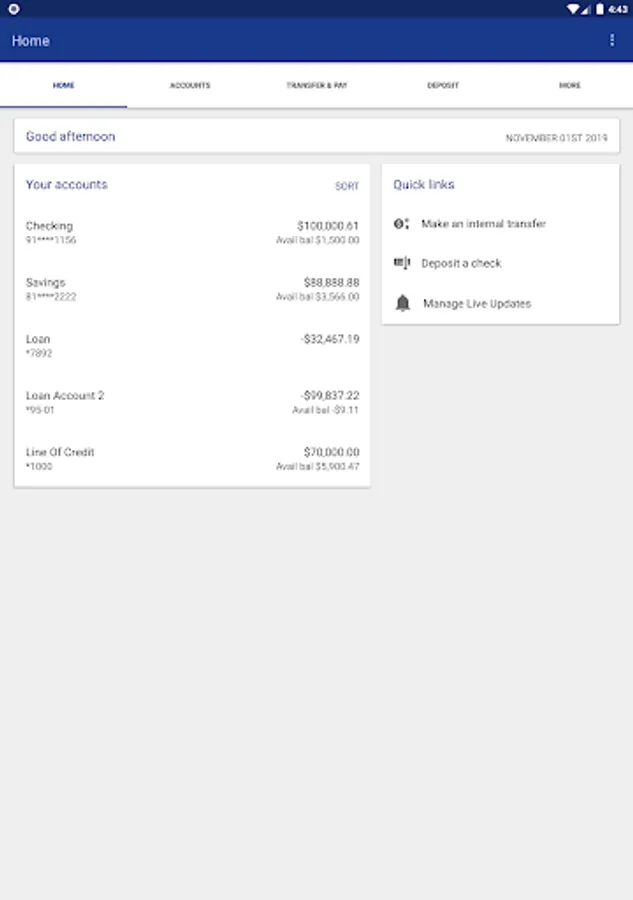
Task: Switch to the Transfer & Pay tab
Action: coord(316,86)
